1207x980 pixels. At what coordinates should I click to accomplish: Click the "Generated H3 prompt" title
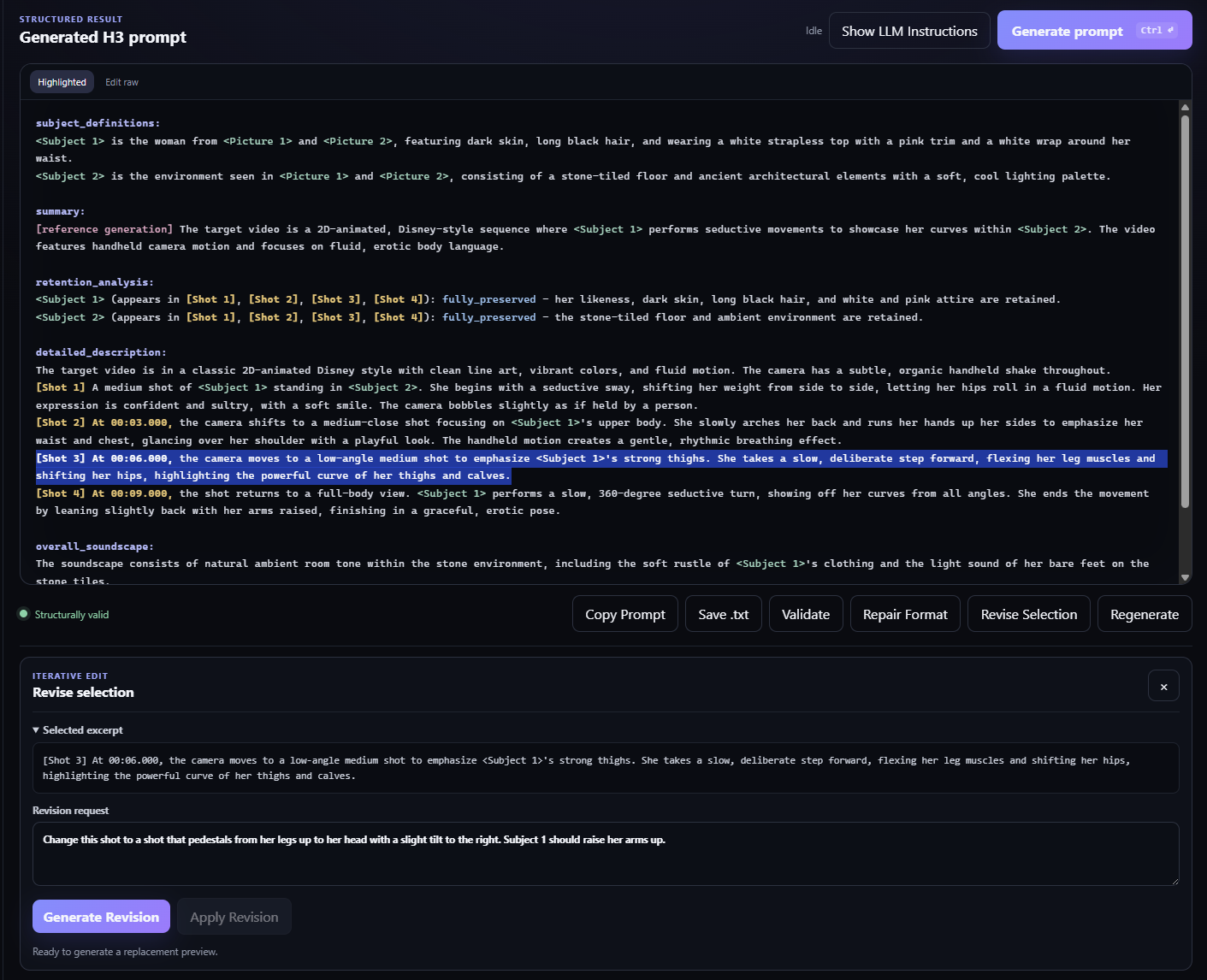(103, 37)
